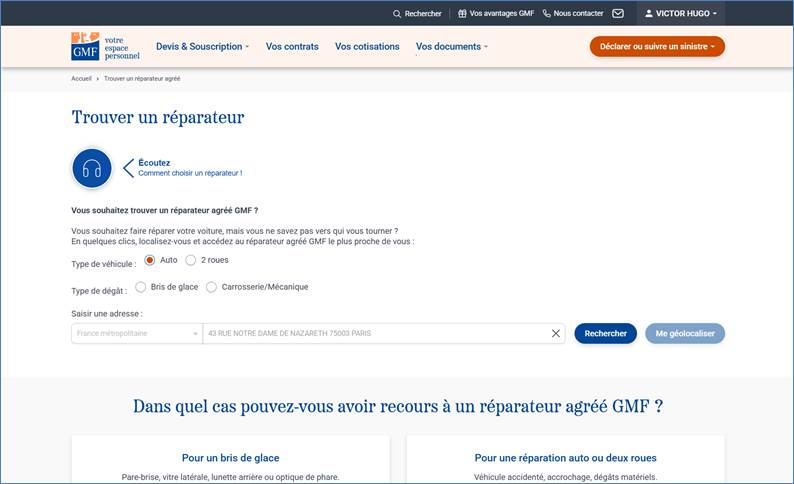Expand the Vos documents menu
794x484 pixels.
pos(451,46)
